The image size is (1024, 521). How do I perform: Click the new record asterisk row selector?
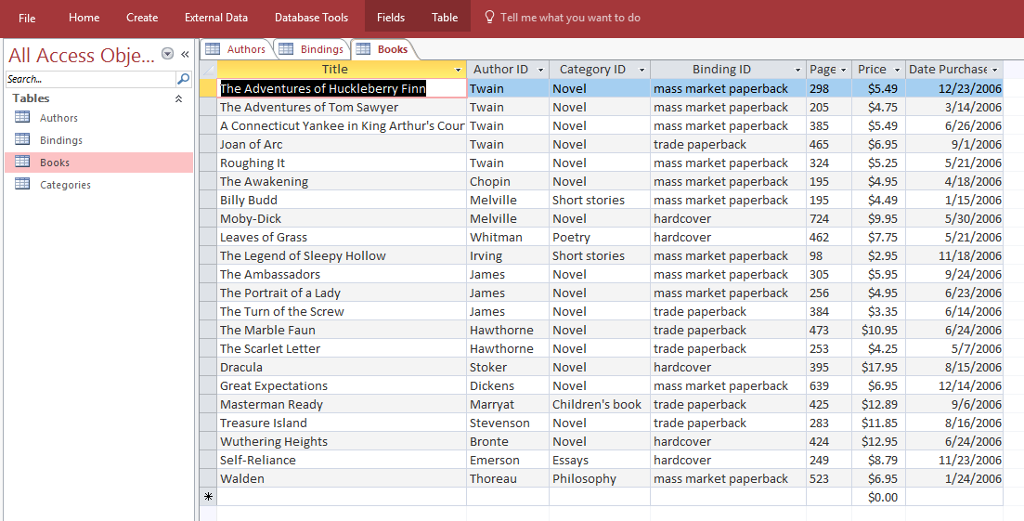208,497
